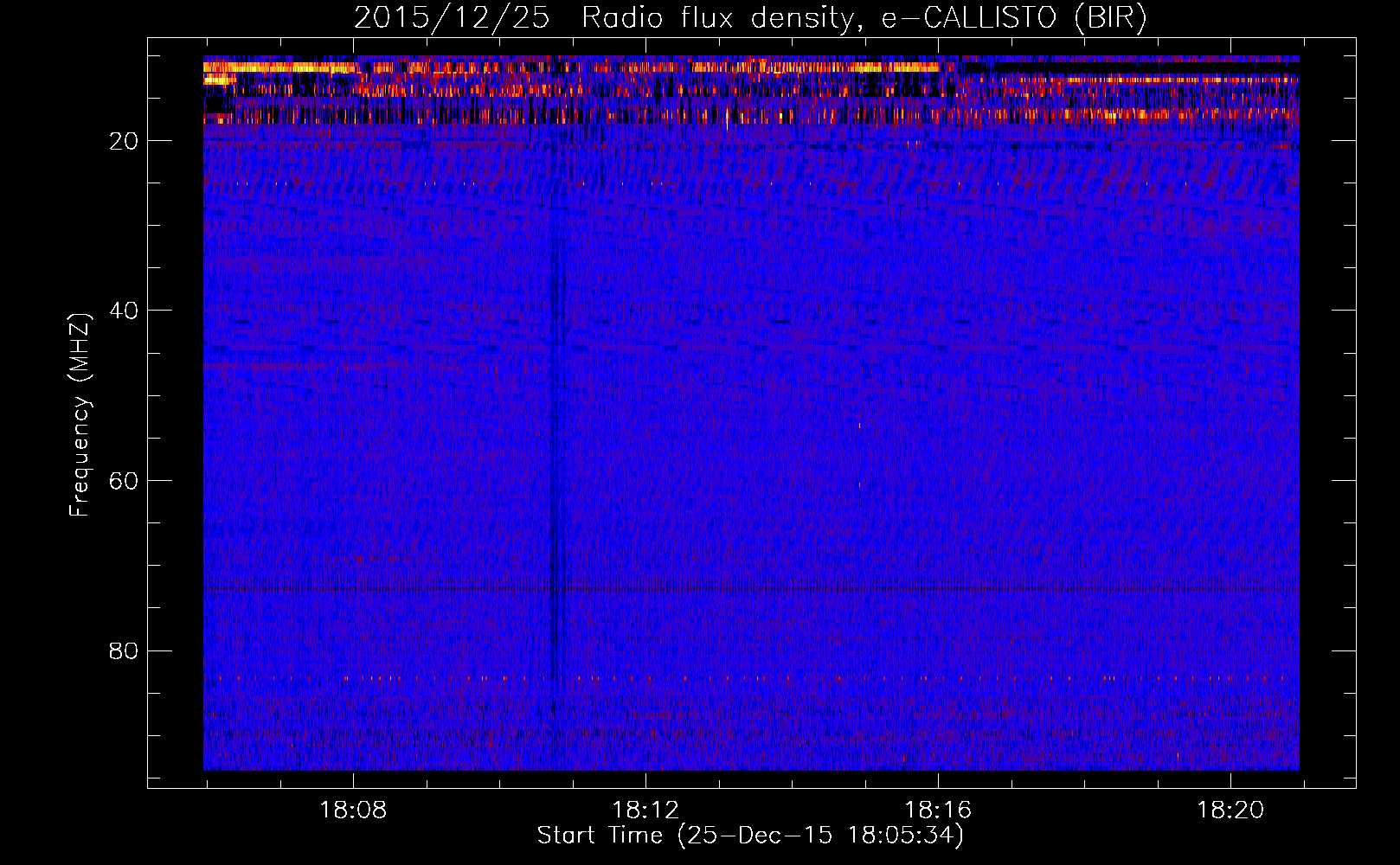Select the 40 MHz frequency tick label
This screenshot has width=1400, height=865.
pos(125,311)
